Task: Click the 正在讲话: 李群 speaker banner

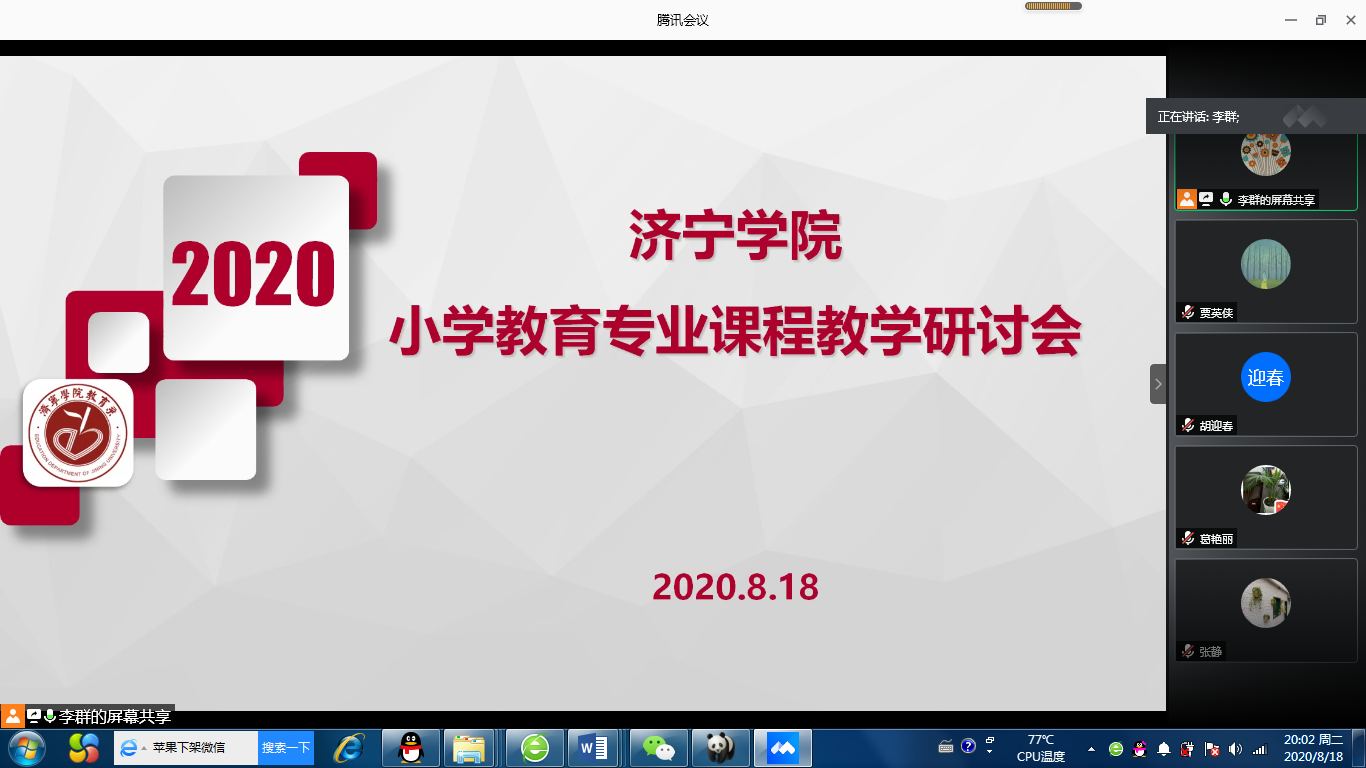Action: pyautogui.click(x=1198, y=117)
